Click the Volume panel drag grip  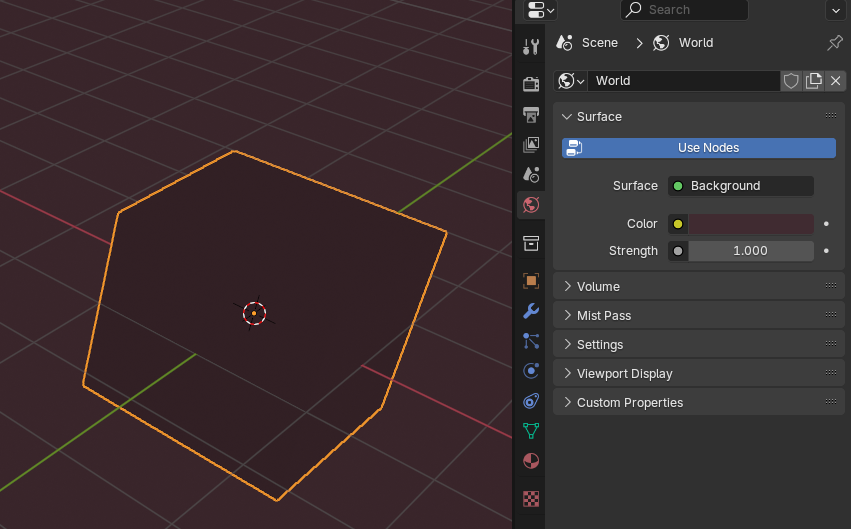point(830,285)
